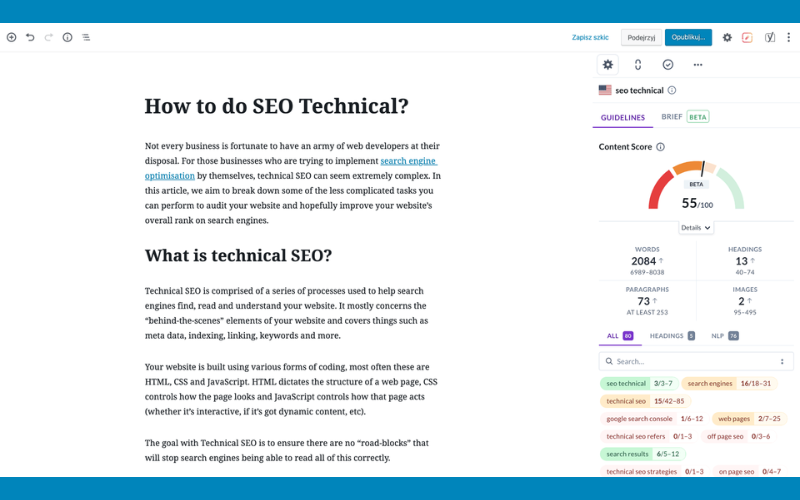
Task: Click the heading What is technical SEO?
Action: (238, 255)
